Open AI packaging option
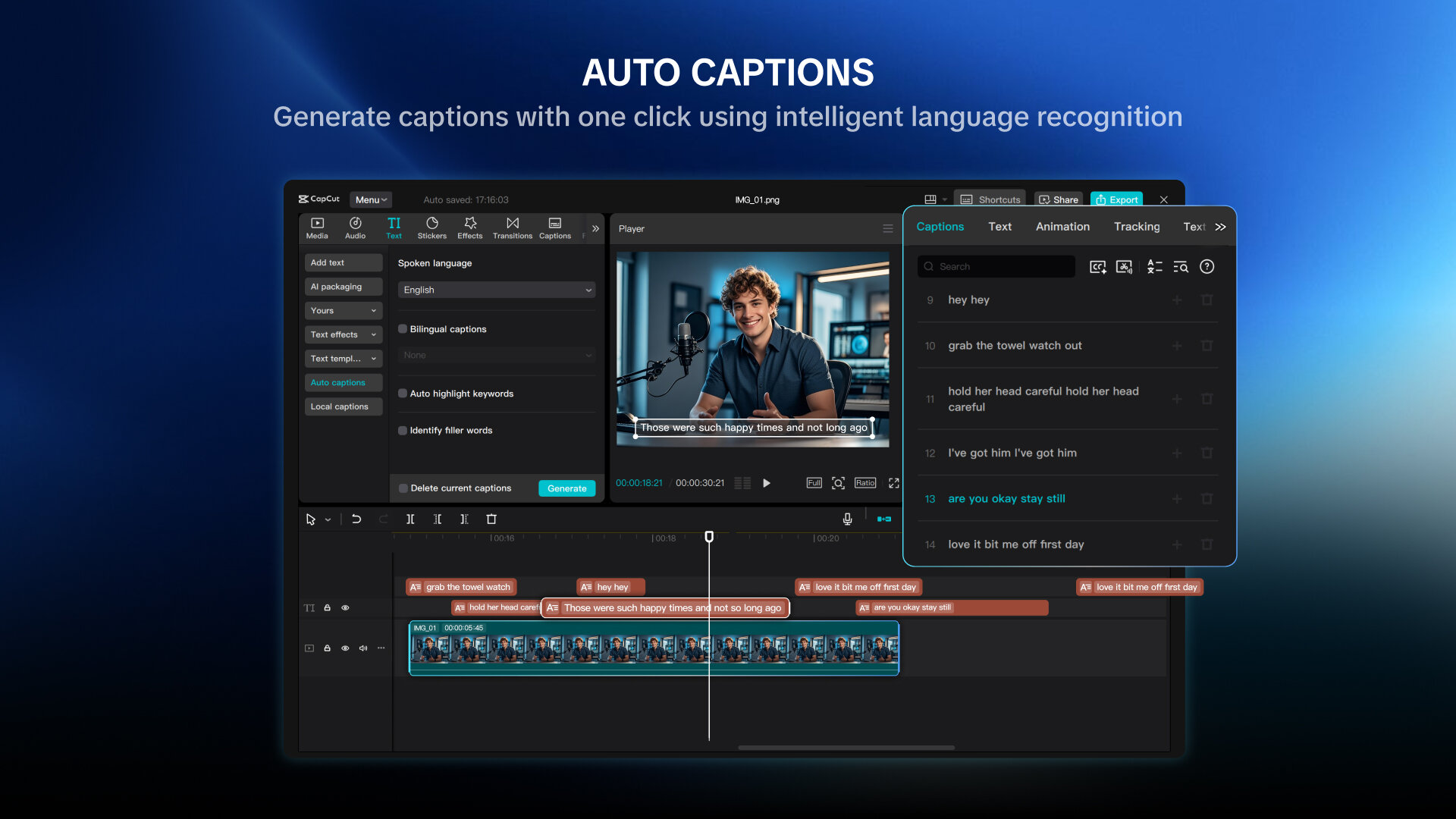This screenshot has width=1456, height=819. [344, 287]
